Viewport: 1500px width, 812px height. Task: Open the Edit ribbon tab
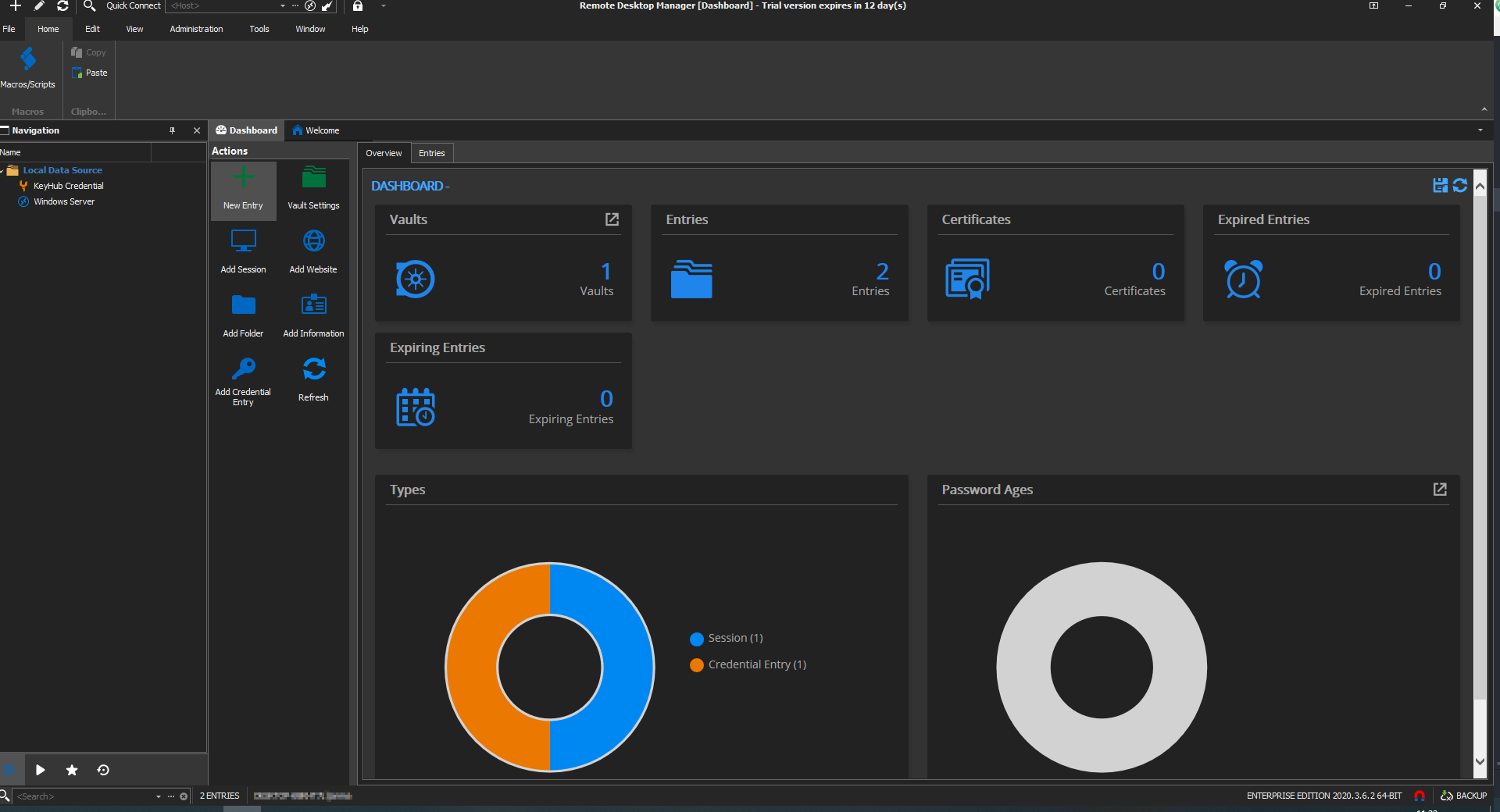[92, 29]
